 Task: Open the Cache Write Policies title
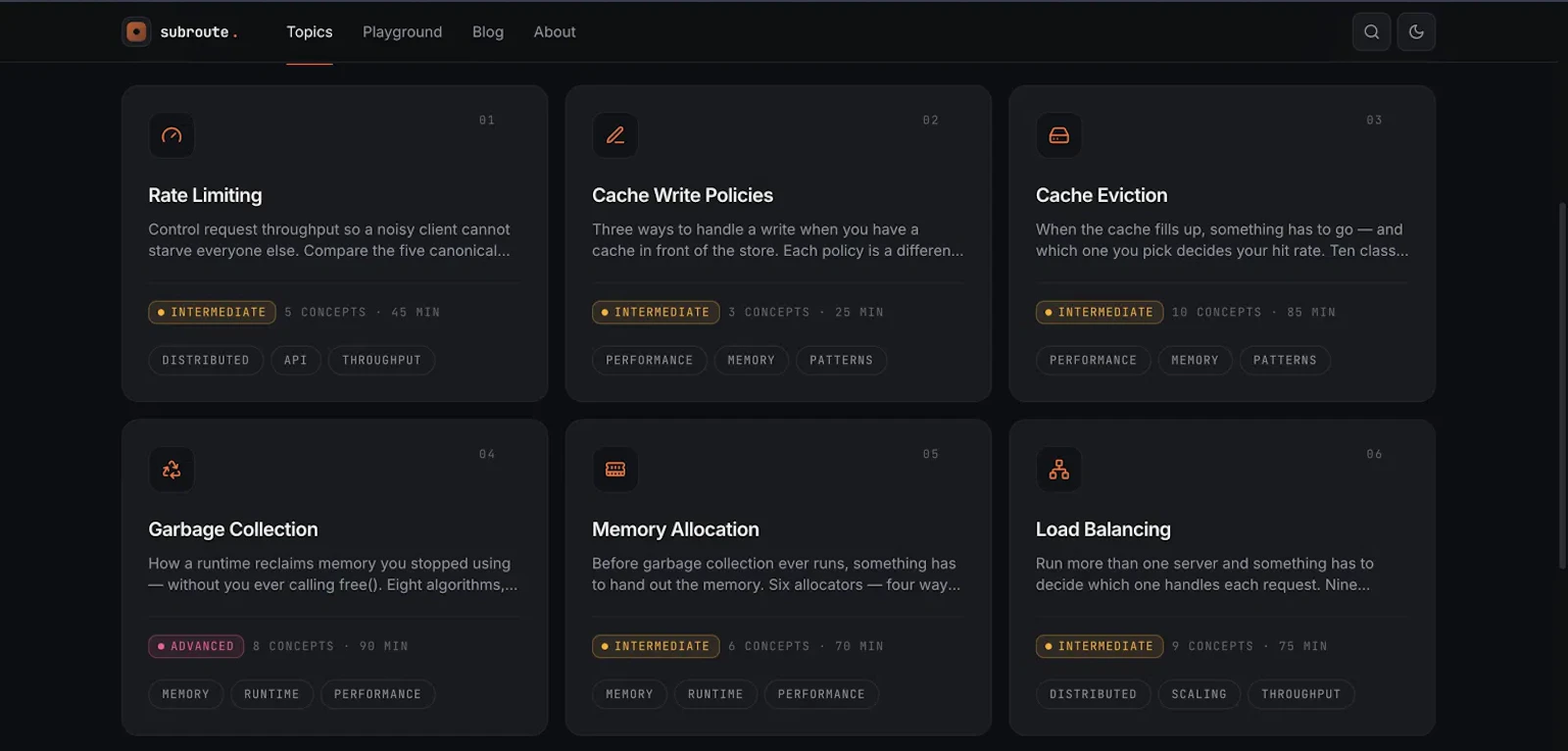point(682,195)
